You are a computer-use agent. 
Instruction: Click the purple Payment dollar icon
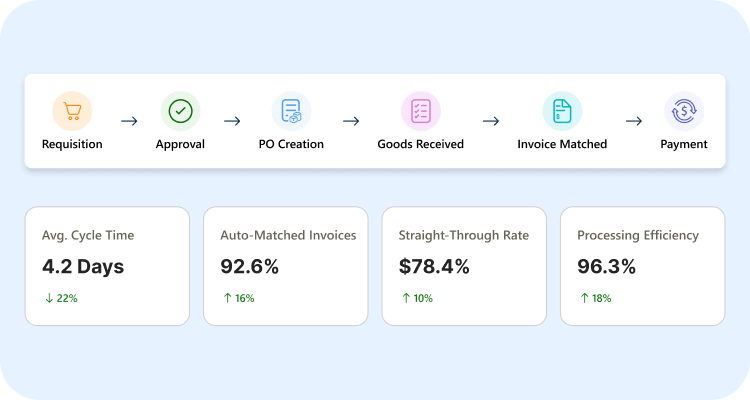click(x=684, y=111)
